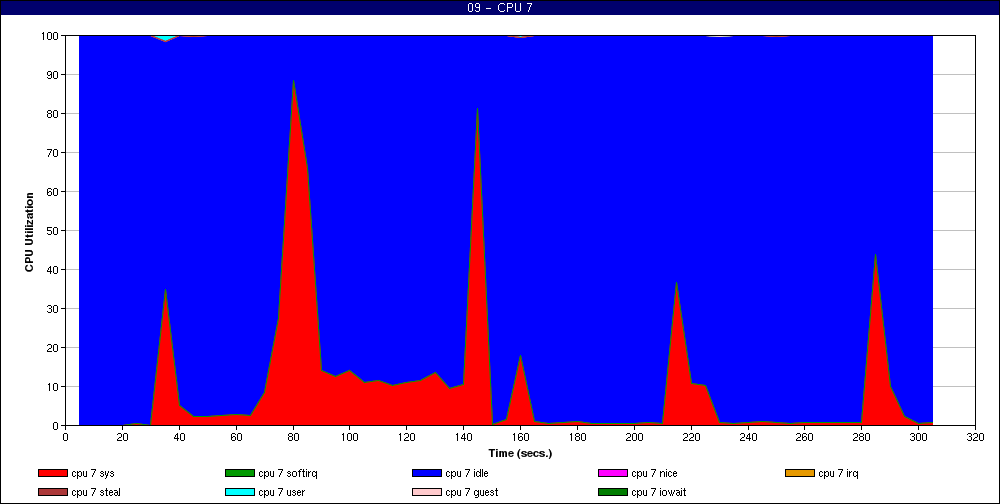The height and width of the screenshot is (504, 1000).
Task: Click the 0 tick label on the time axis
Action: tap(65, 437)
